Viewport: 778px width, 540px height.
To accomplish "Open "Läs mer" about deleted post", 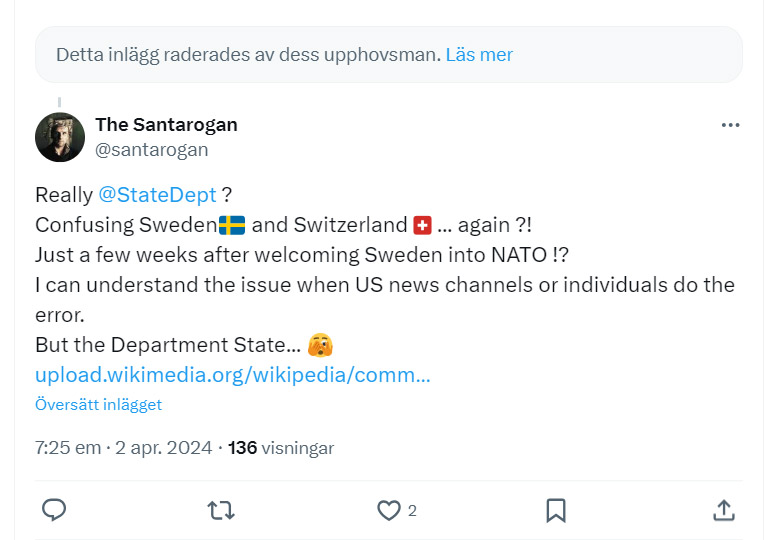I will point(479,54).
